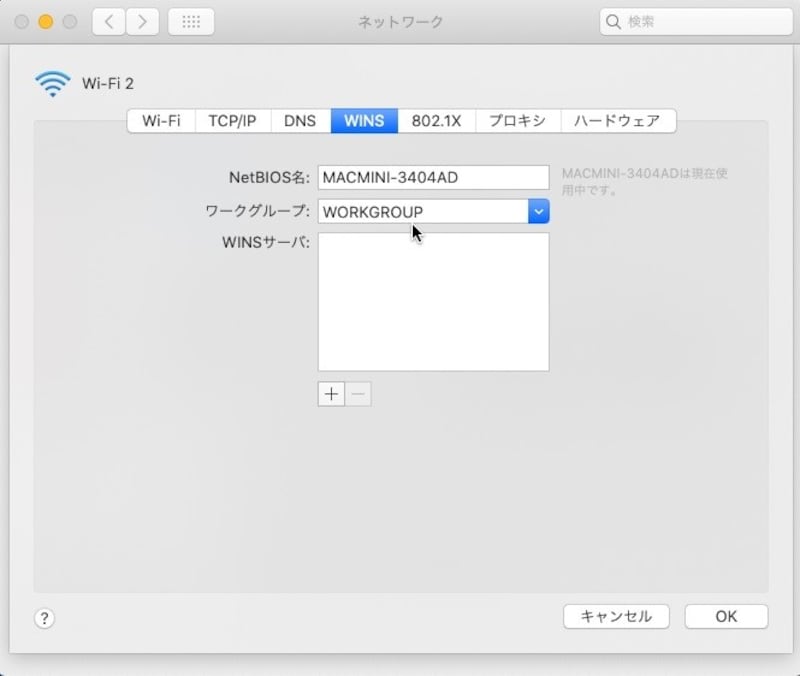
Task: Switch to the プロキシ tab
Action: [x=517, y=120]
